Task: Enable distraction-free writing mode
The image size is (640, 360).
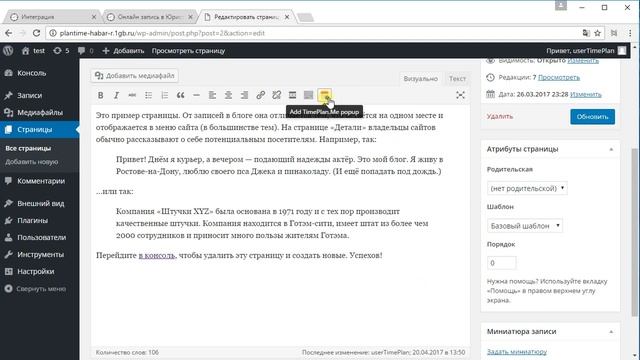Action: click(460, 95)
